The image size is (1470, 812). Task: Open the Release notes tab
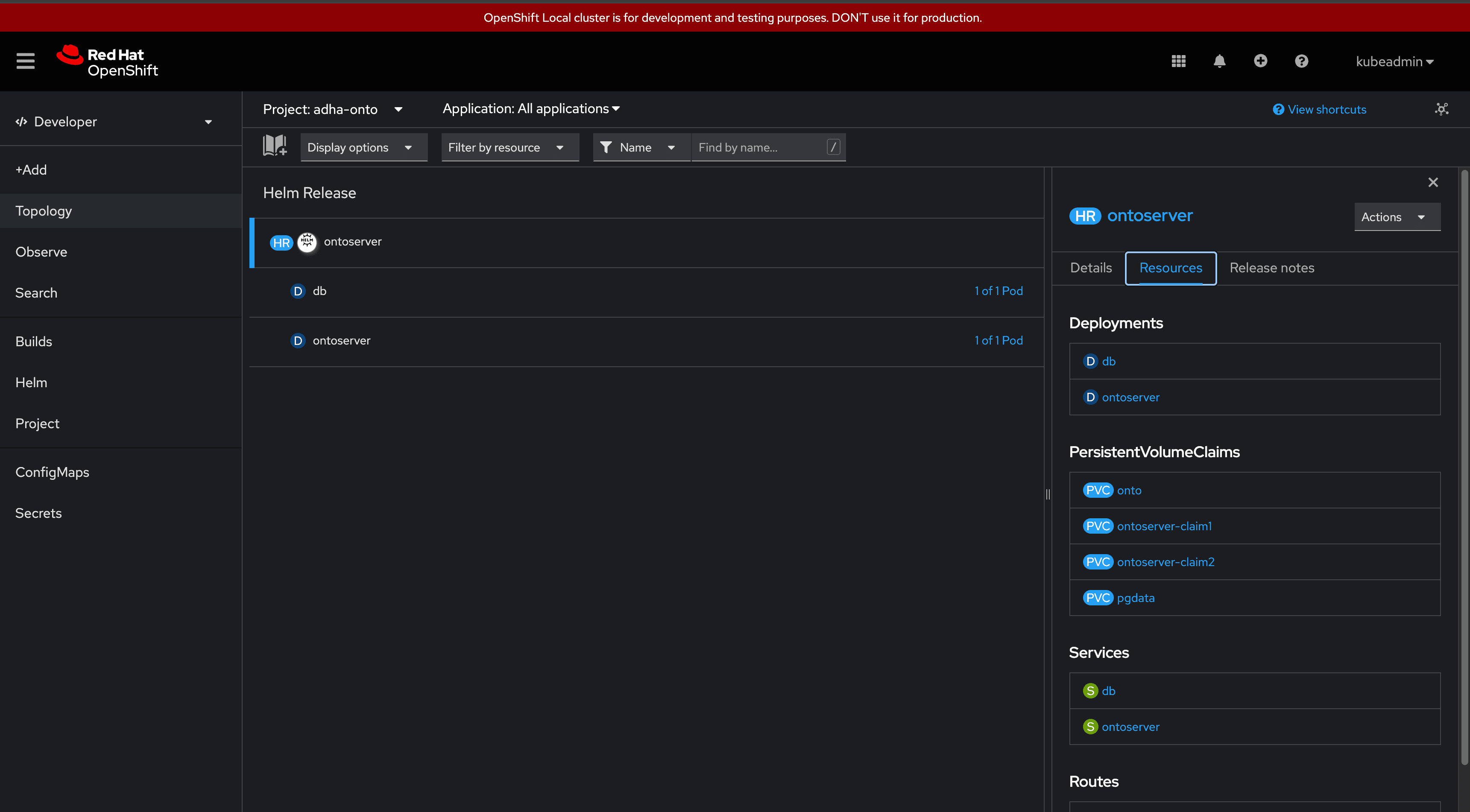point(1271,268)
